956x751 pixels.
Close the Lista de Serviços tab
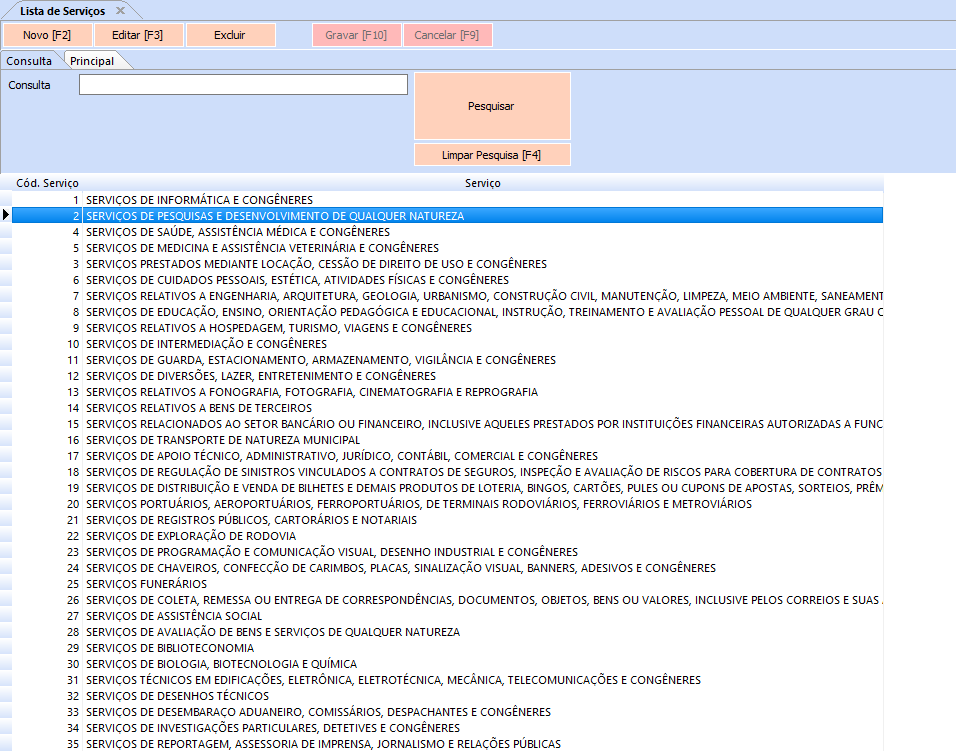coord(120,11)
